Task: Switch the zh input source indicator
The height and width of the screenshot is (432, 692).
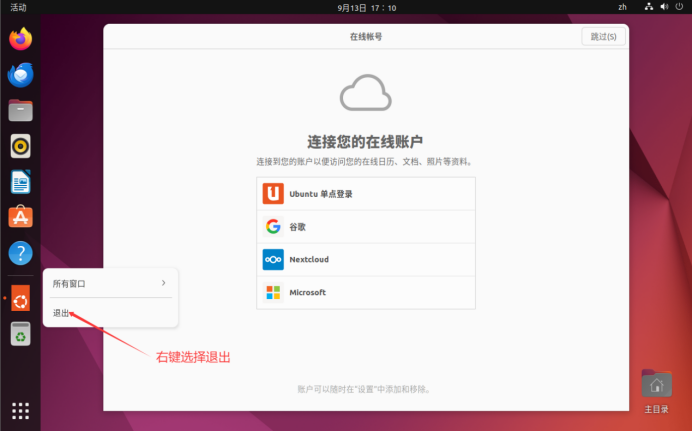Action: [x=622, y=7]
